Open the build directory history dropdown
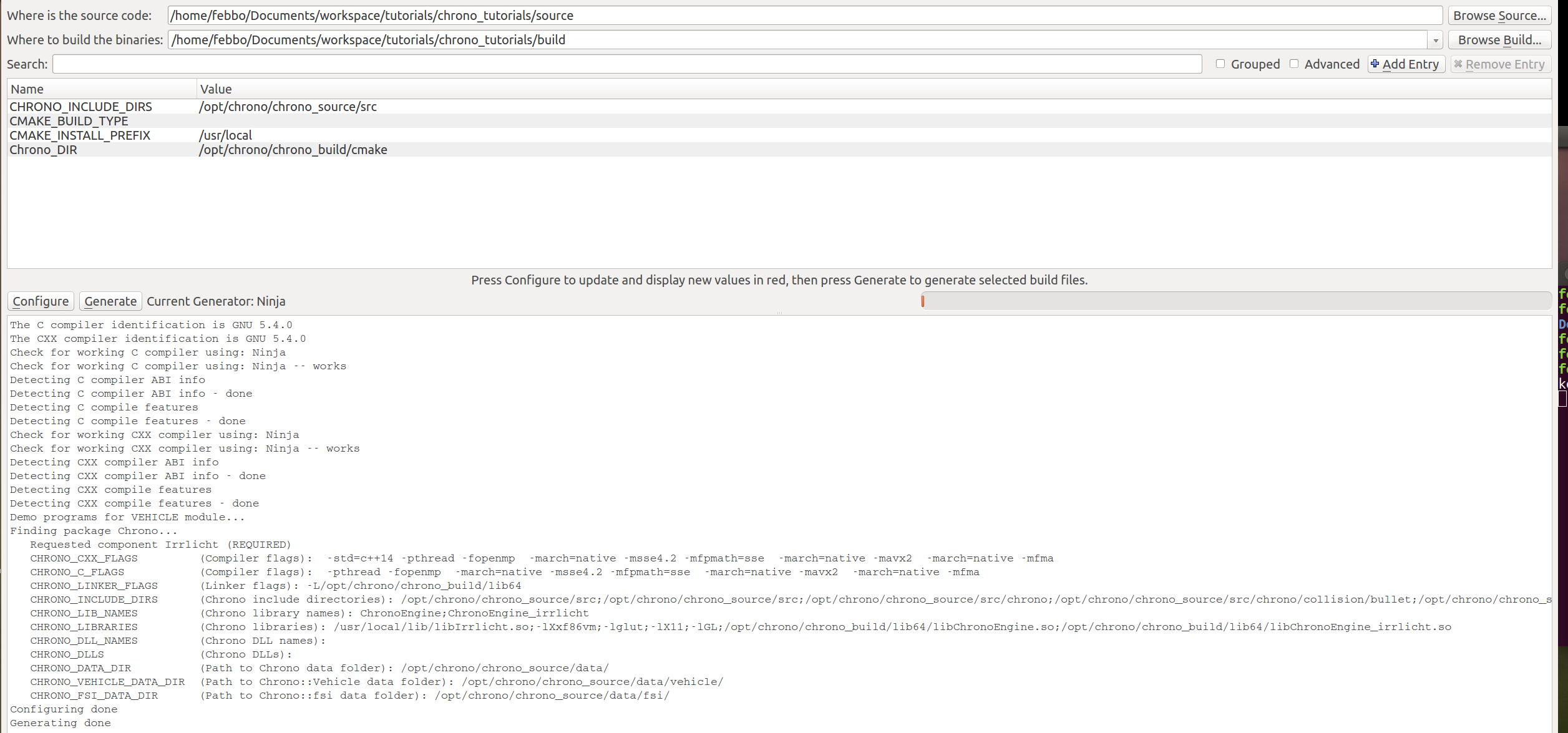The width and height of the screenshot is (1568, 733). click(1435, 39)
